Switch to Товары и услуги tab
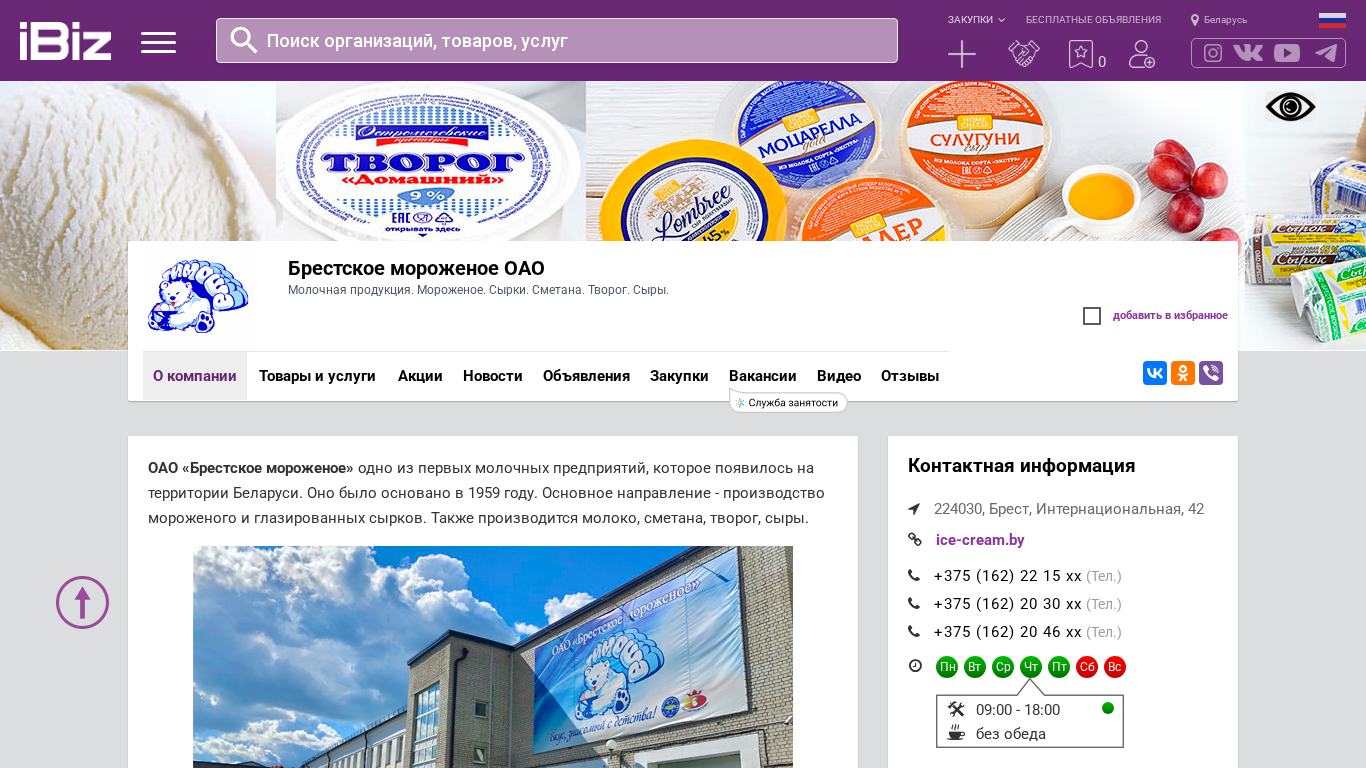The width and height of the screenshot is (1366, 768). [317, 376]
